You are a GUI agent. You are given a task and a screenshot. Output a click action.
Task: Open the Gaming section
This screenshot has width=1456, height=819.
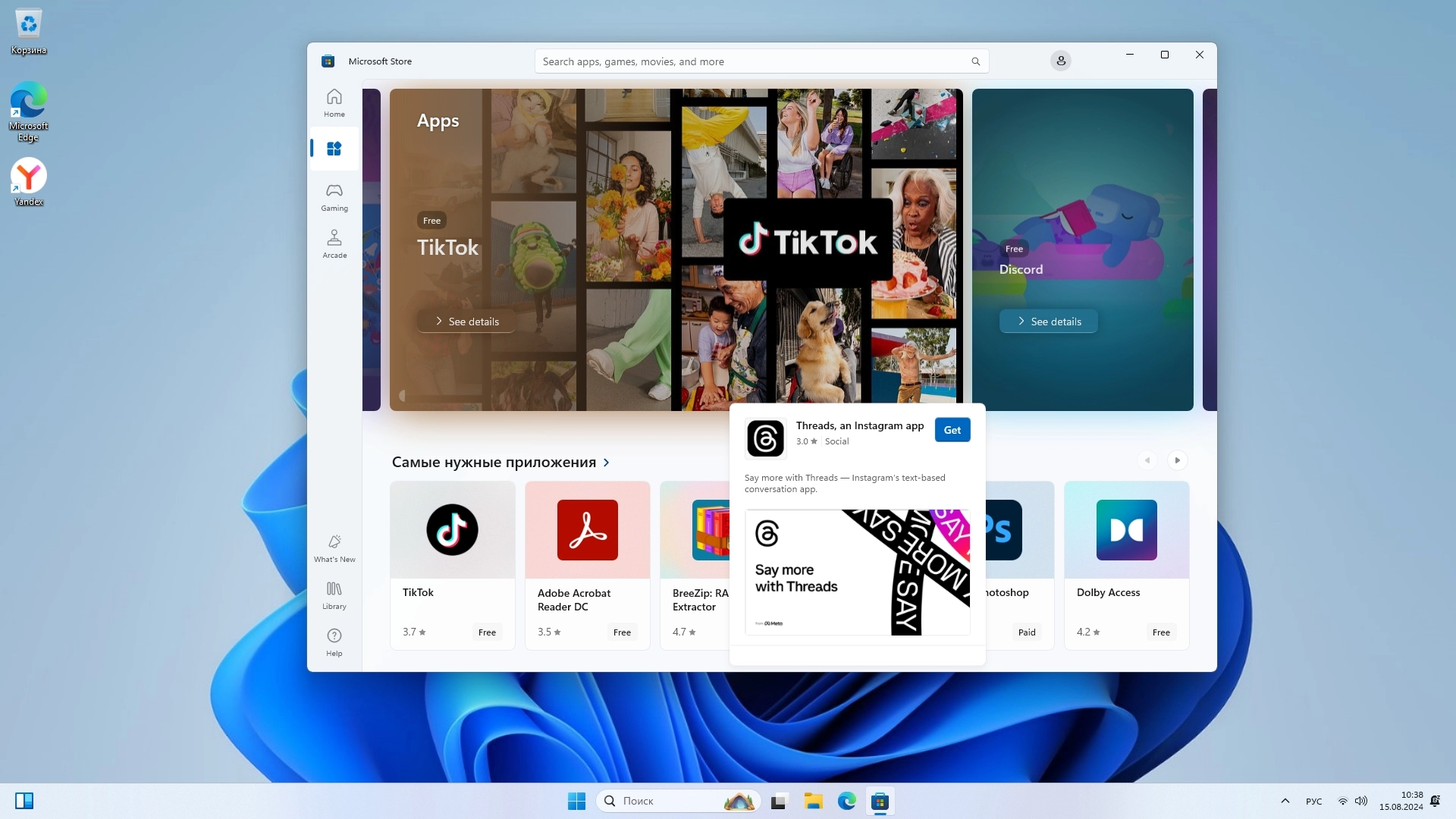point(334,196)
